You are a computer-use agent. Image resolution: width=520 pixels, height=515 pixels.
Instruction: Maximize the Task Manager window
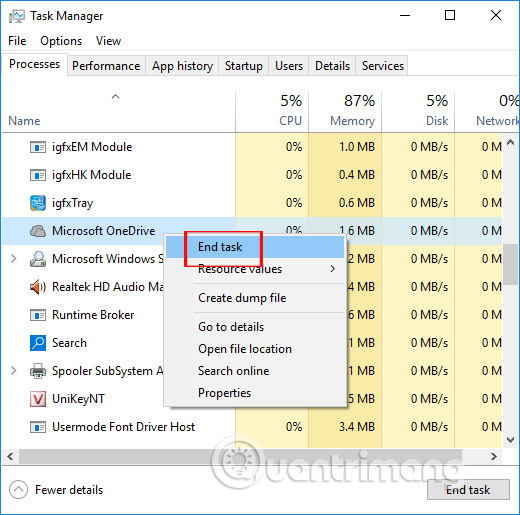tap(450, 15)
